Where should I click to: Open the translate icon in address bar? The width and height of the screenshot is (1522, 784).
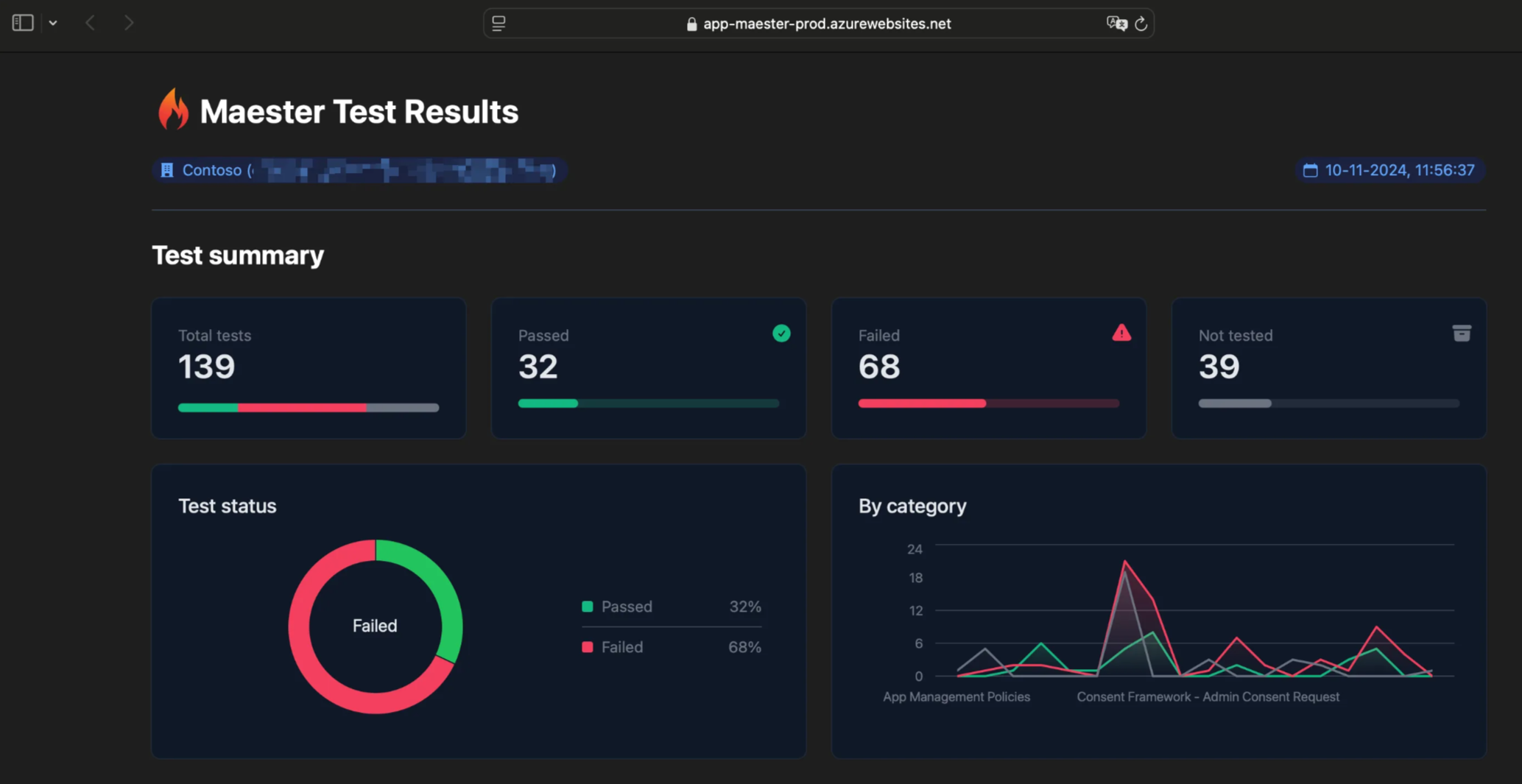(x=1116, y=24)
